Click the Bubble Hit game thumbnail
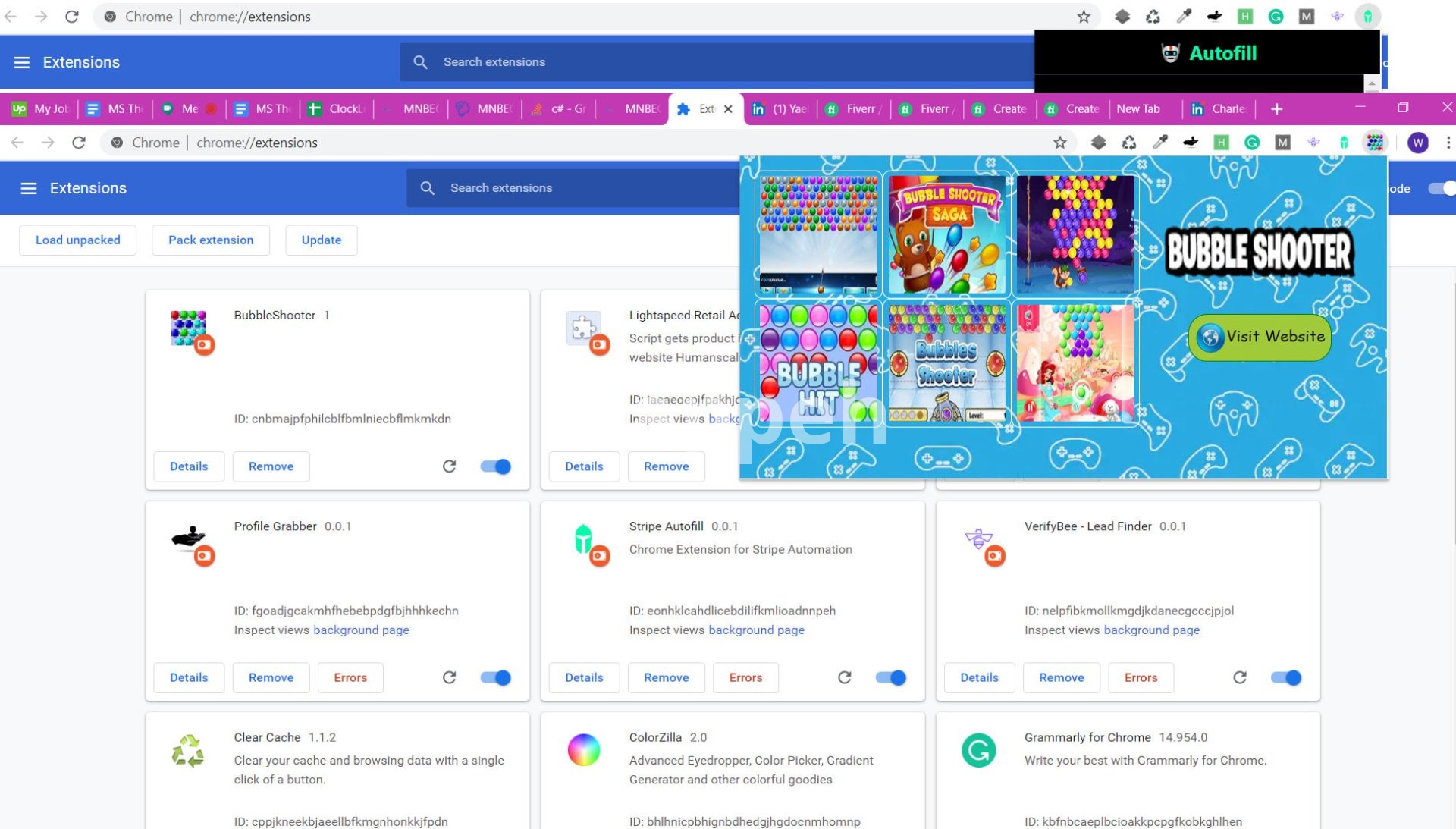Viewport: 1456px width, 829px height. (x=818, y=363)
